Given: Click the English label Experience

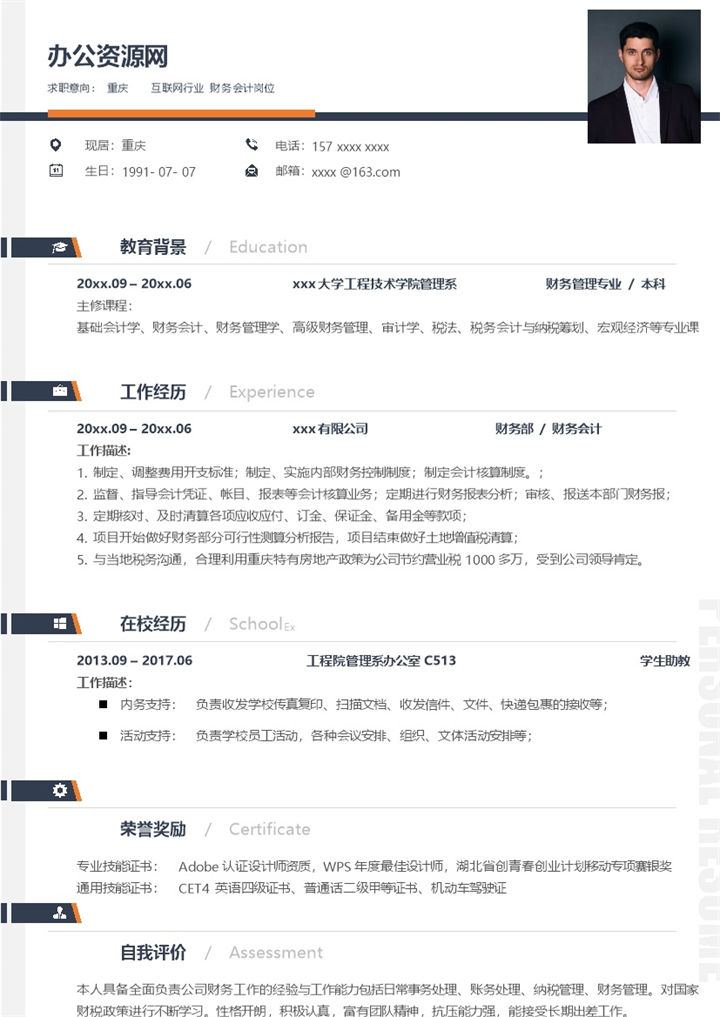Looking at the screenshot, I should pyautogui.click(x=272, y=392).
